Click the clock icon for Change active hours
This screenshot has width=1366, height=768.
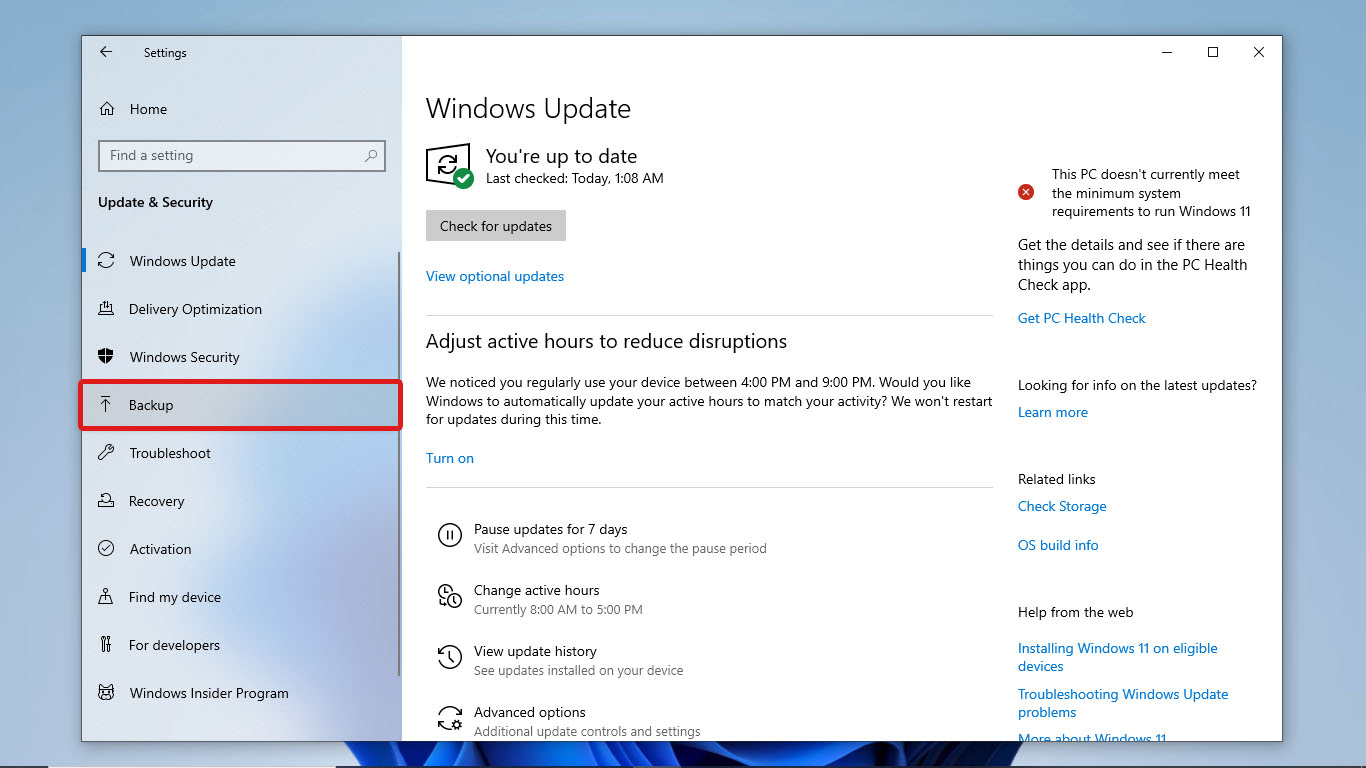tap(450, 597)
